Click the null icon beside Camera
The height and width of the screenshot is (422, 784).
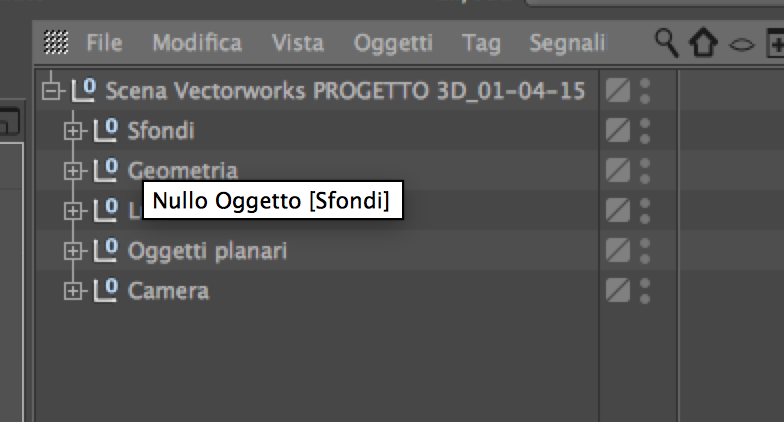pos(105,291)
